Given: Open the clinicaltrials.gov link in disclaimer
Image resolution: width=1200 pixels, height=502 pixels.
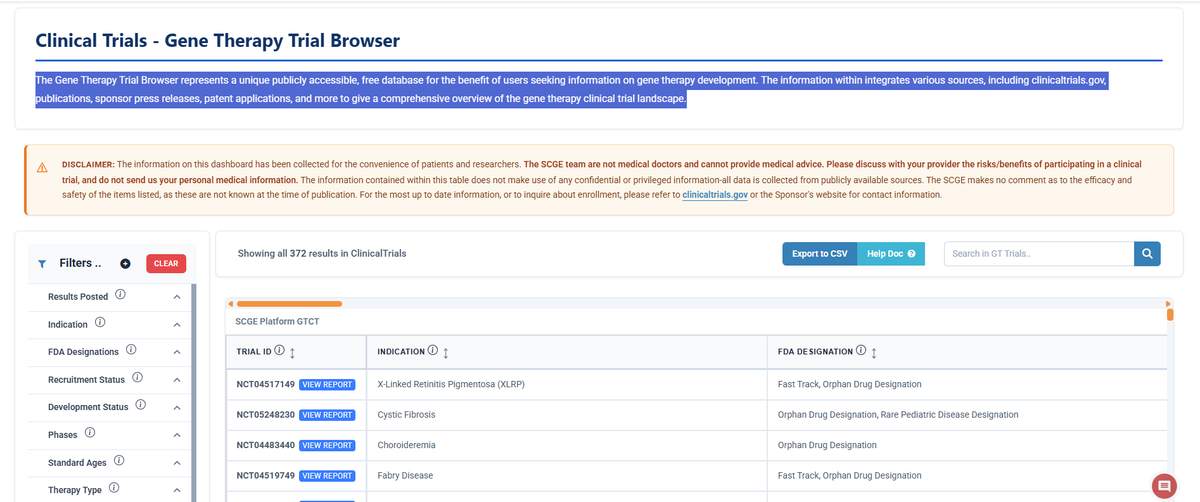Looking at the screenshot, I should click(715, 195).
